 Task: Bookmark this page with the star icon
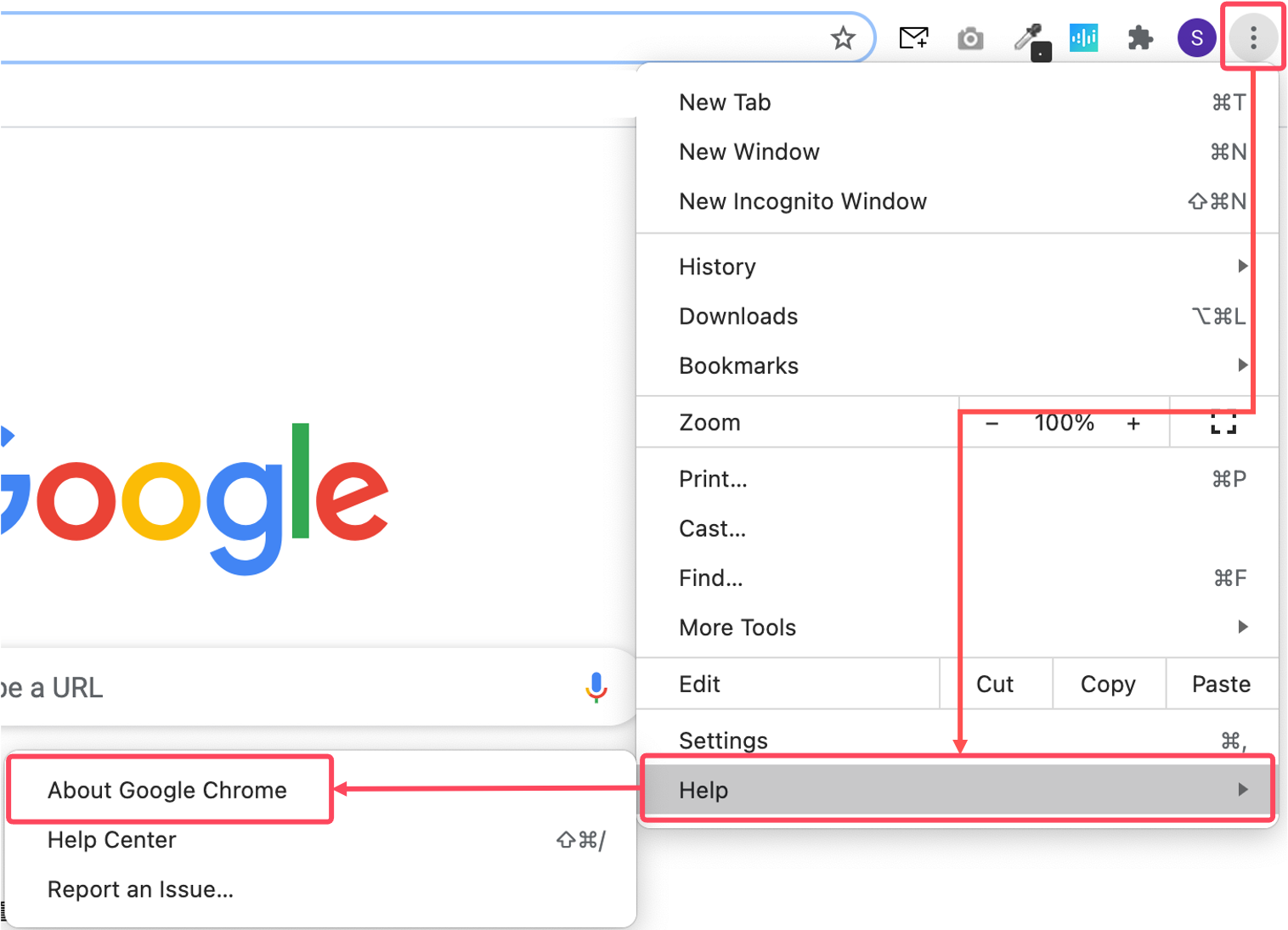click(x=842, y=38)
